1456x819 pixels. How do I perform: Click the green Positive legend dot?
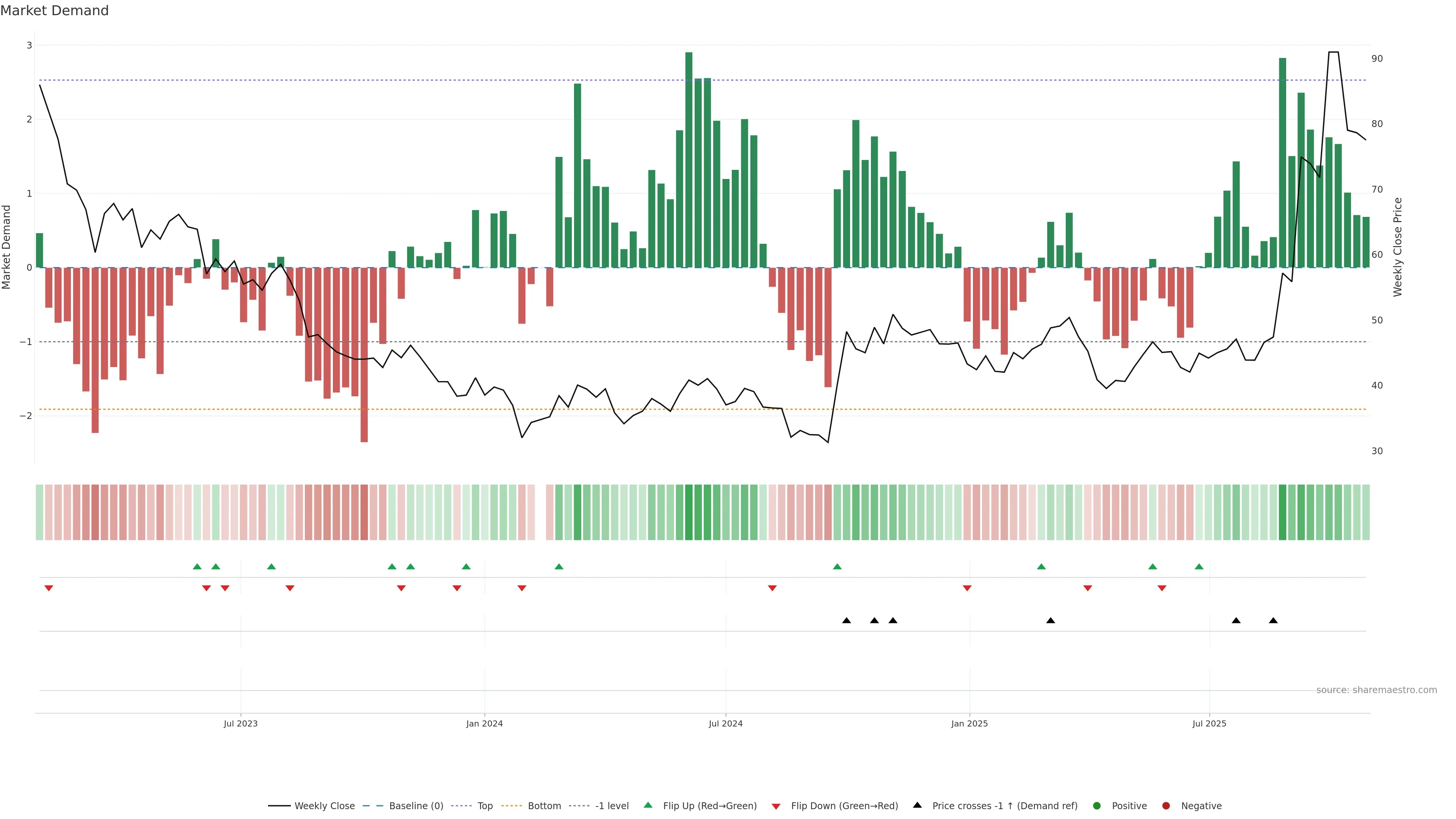click(1097, 805)
